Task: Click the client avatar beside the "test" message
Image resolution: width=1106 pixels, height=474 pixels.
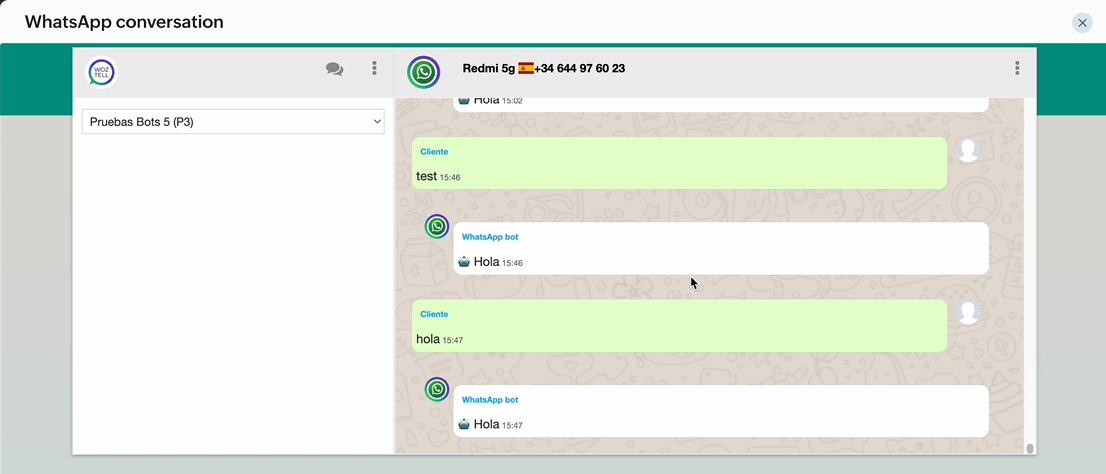Action: (967, 150)
